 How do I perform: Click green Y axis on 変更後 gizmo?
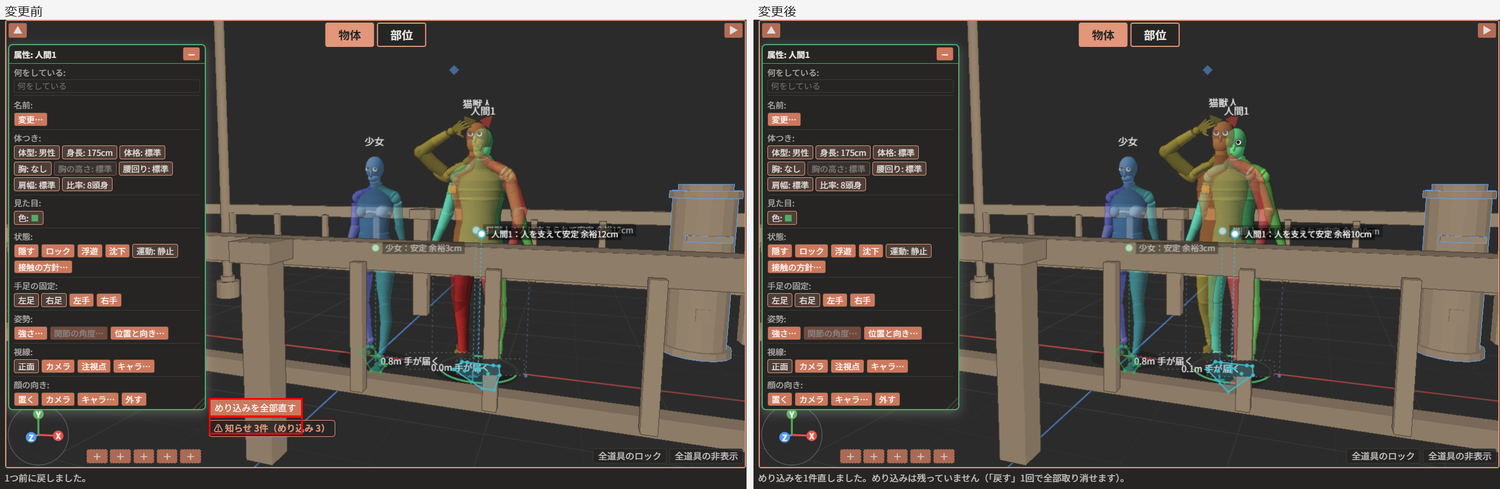(x=791, y=413)
